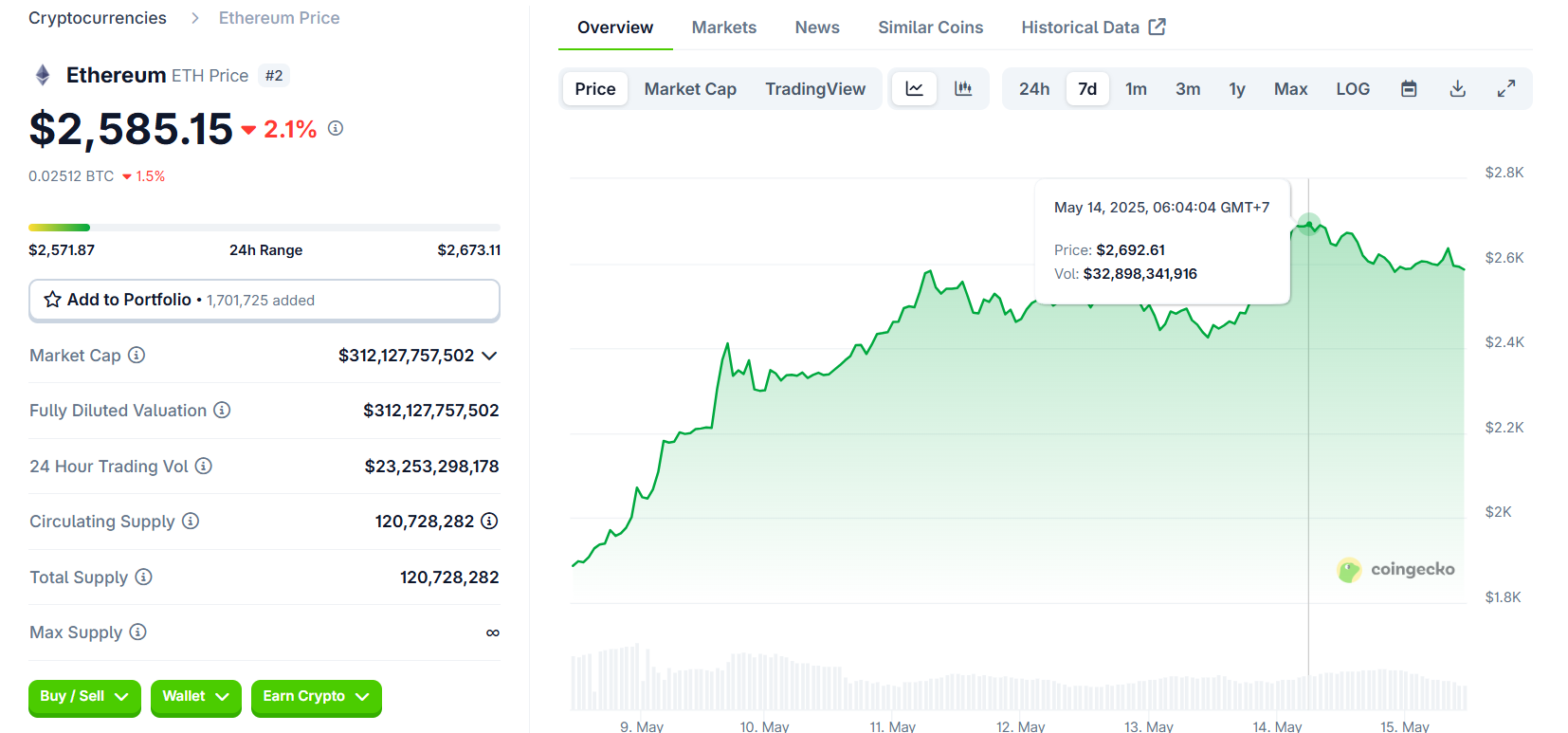Add Ethereum to Portfolio

click(x=264, y=300)
